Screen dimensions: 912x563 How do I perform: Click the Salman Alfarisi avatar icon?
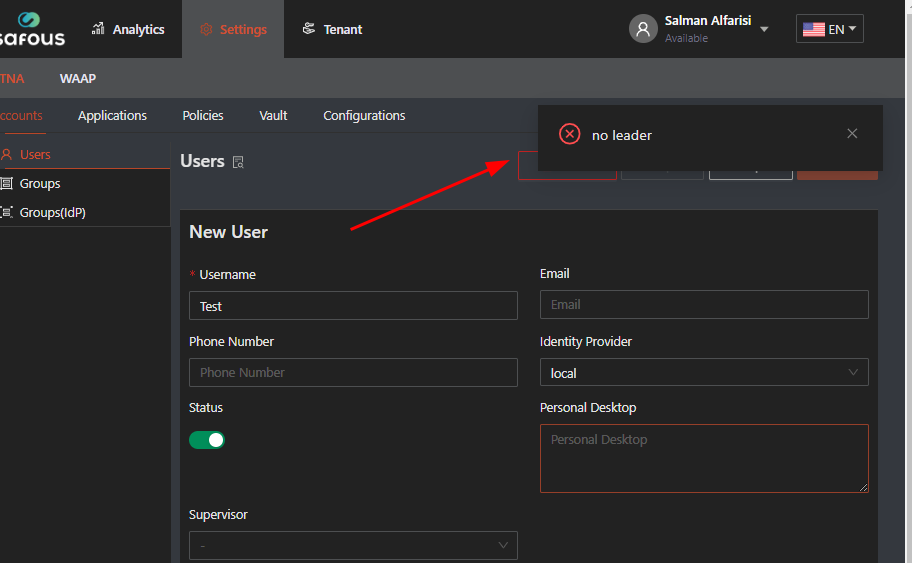643,29
